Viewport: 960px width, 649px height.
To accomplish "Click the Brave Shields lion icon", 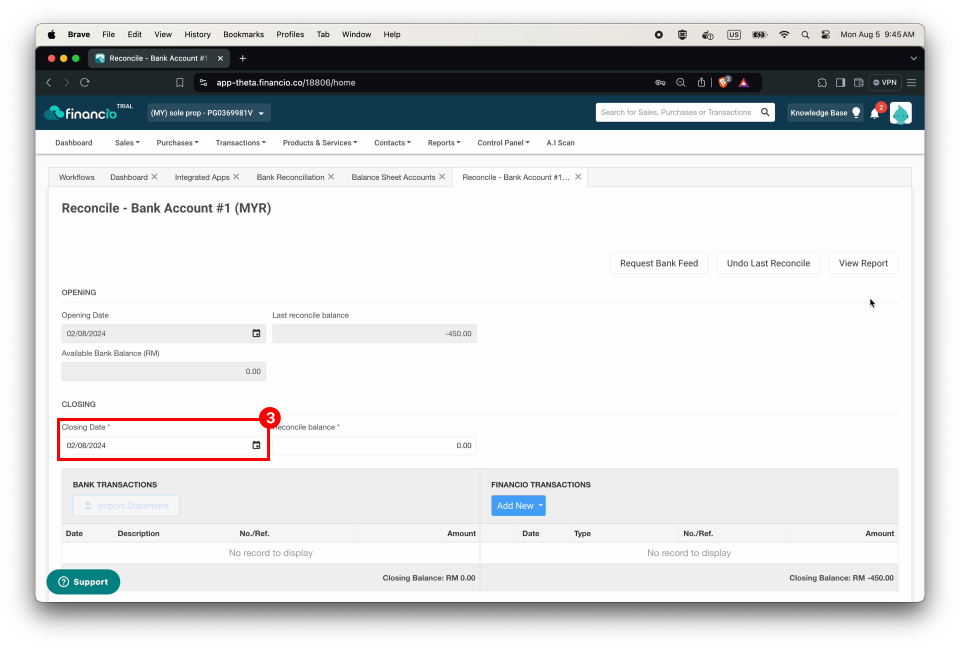I will pyautogui.click(x=724, y=82).
